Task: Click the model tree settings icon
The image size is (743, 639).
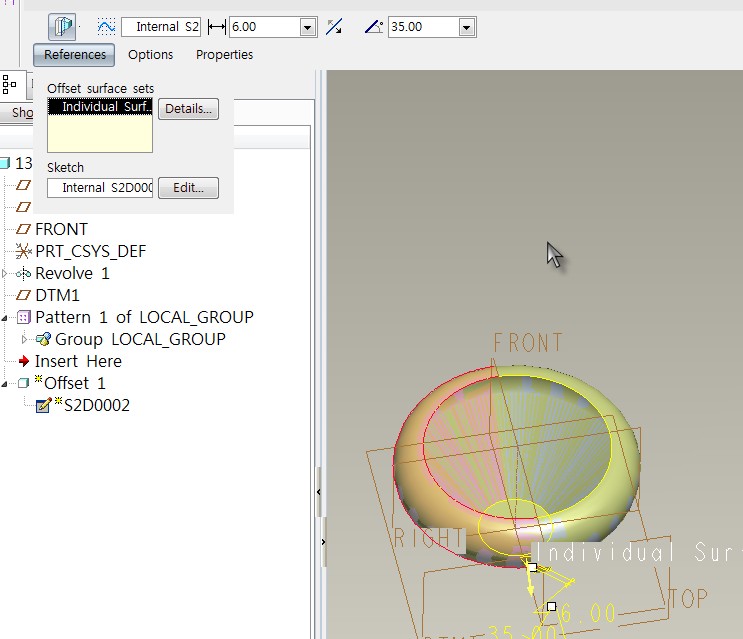Action: pos(9,85)
